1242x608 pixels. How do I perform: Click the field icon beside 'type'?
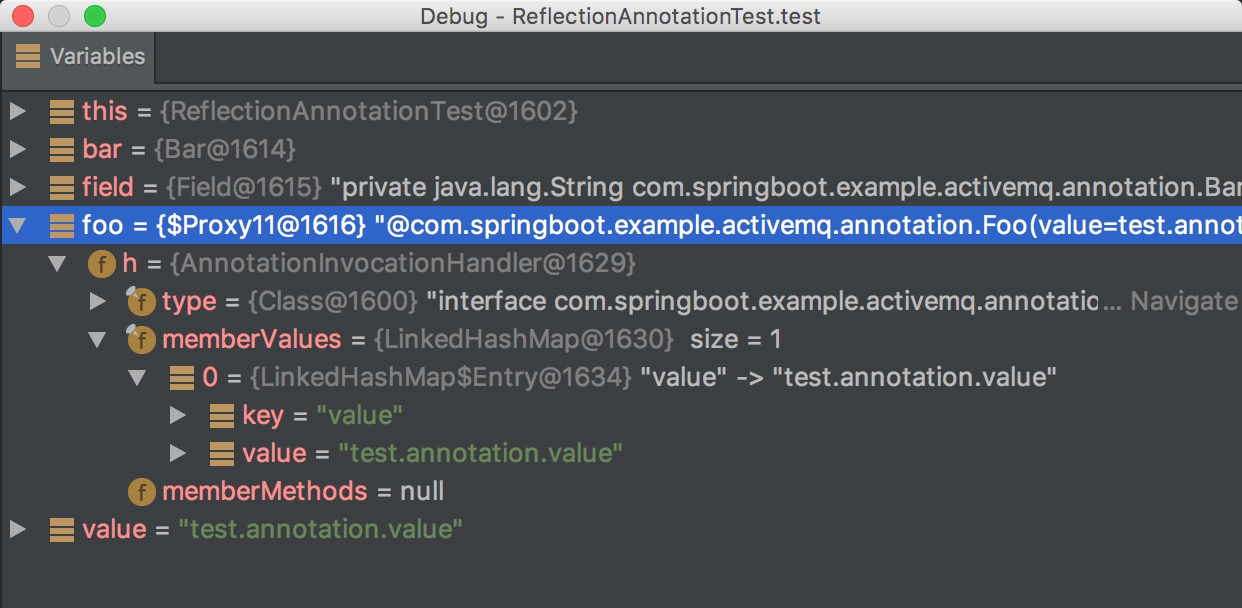click(140, 301)
